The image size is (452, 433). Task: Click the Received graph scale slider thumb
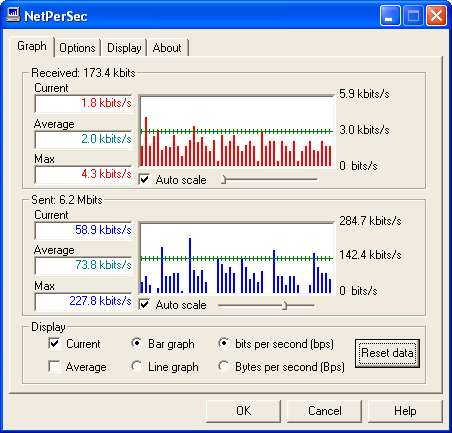point(224,180)
